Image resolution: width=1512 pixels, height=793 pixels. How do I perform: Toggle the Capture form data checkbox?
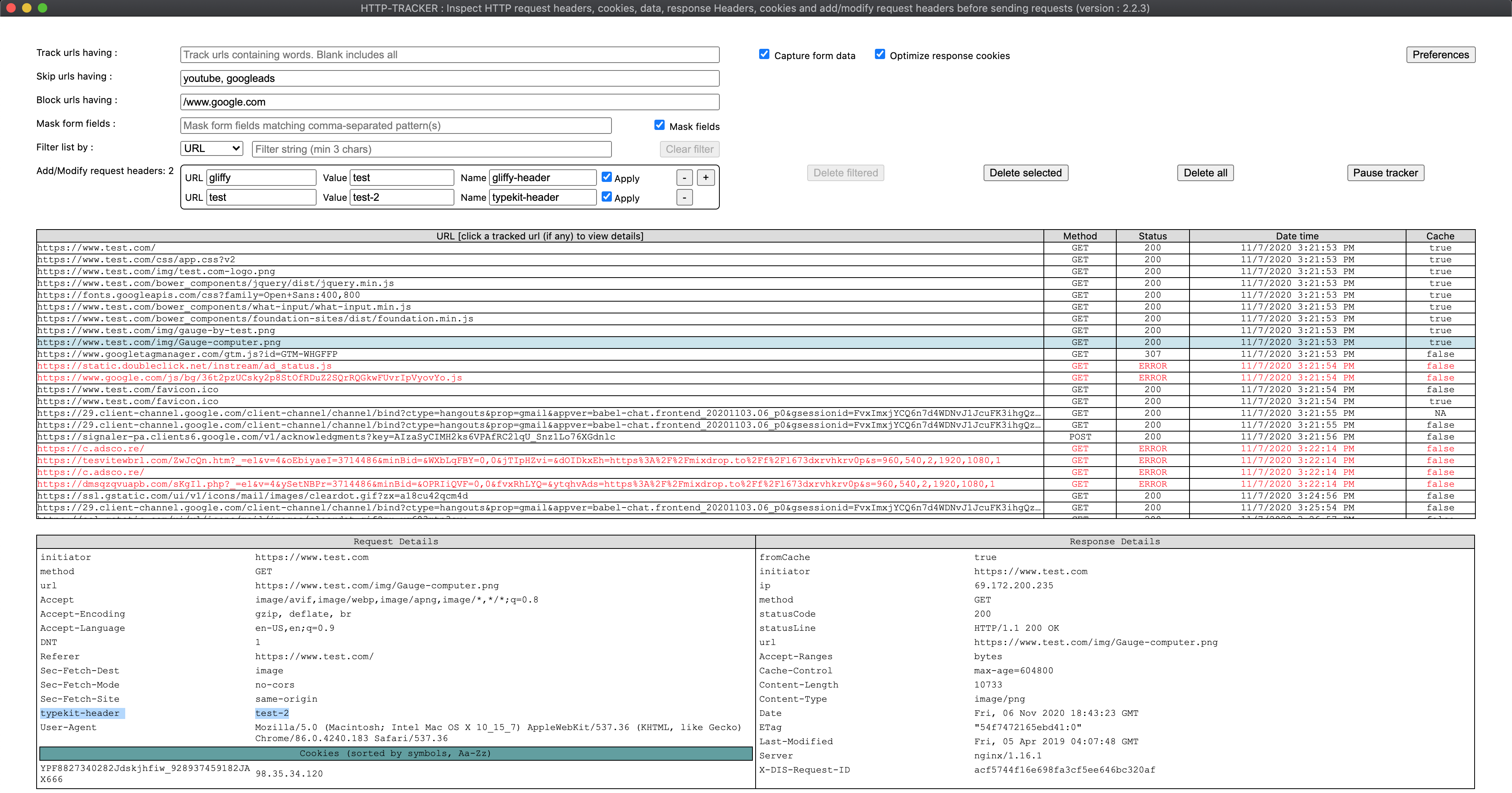click(764, 54)
